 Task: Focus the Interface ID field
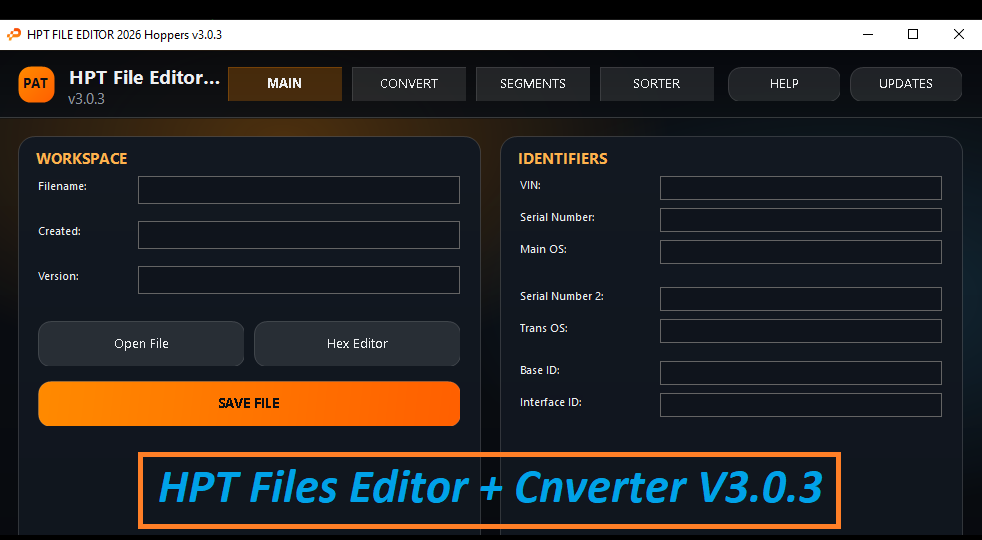[x=800, y=405]
